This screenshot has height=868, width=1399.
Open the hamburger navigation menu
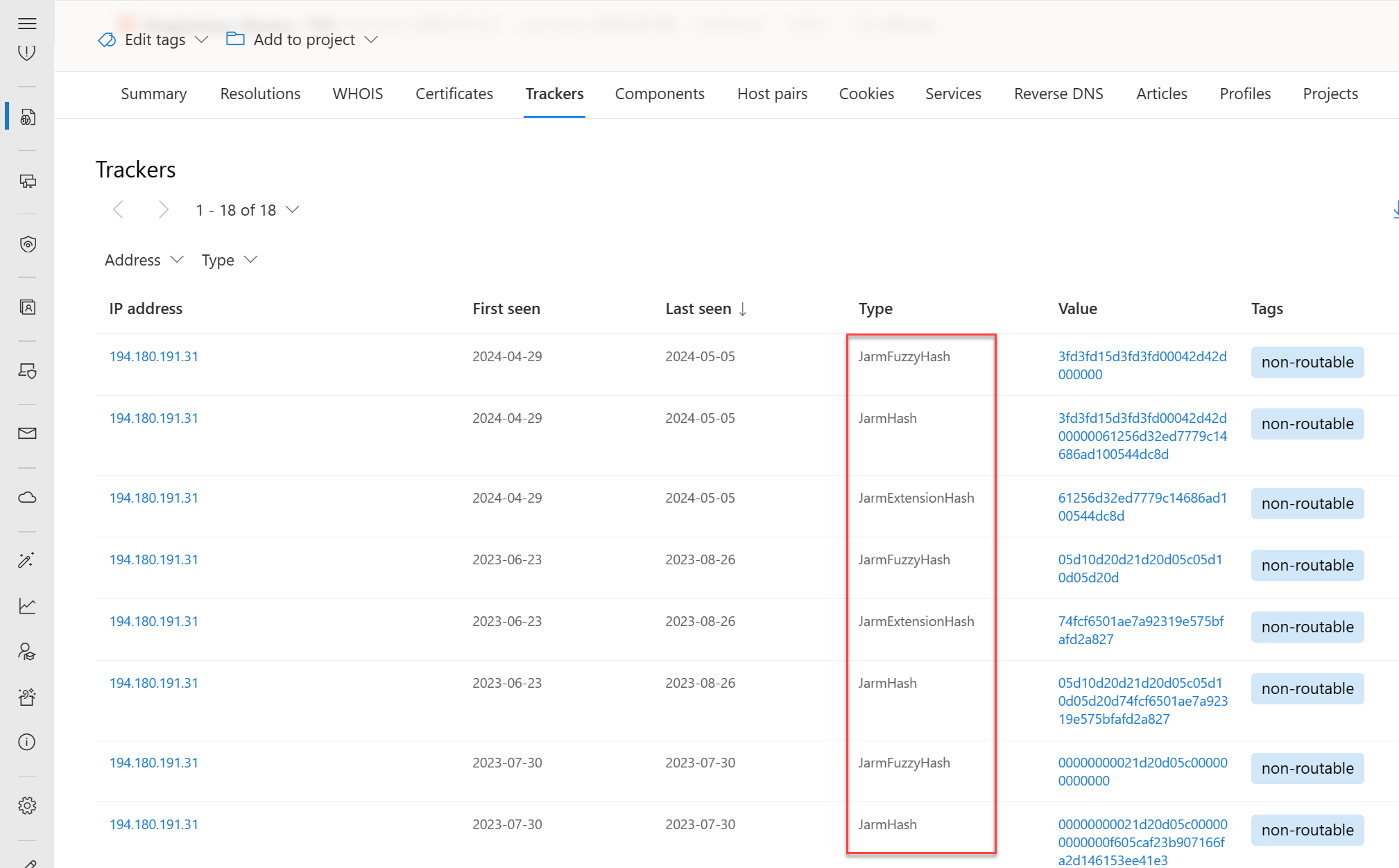pos(27,24)
